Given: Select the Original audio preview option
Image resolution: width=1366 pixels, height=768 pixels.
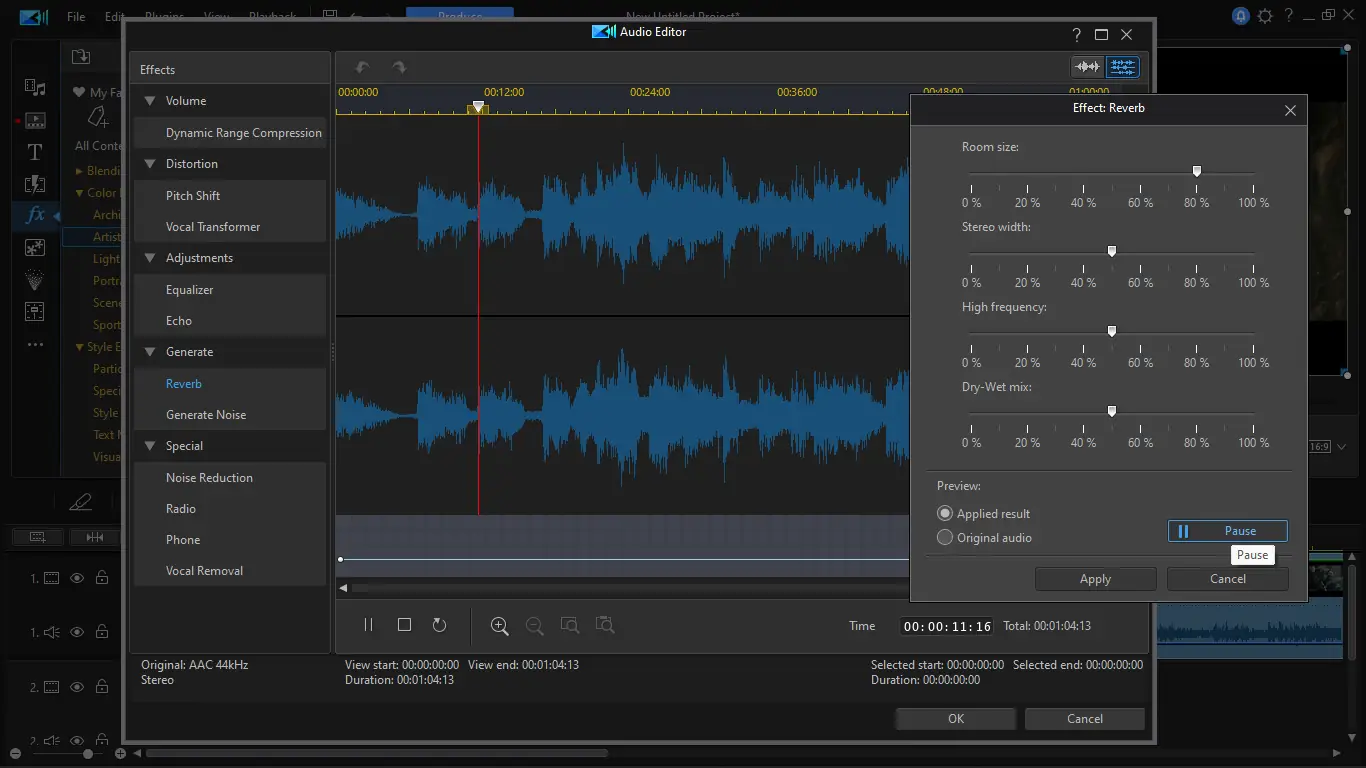Looking at the screenshot, I should tap(945, 537).
